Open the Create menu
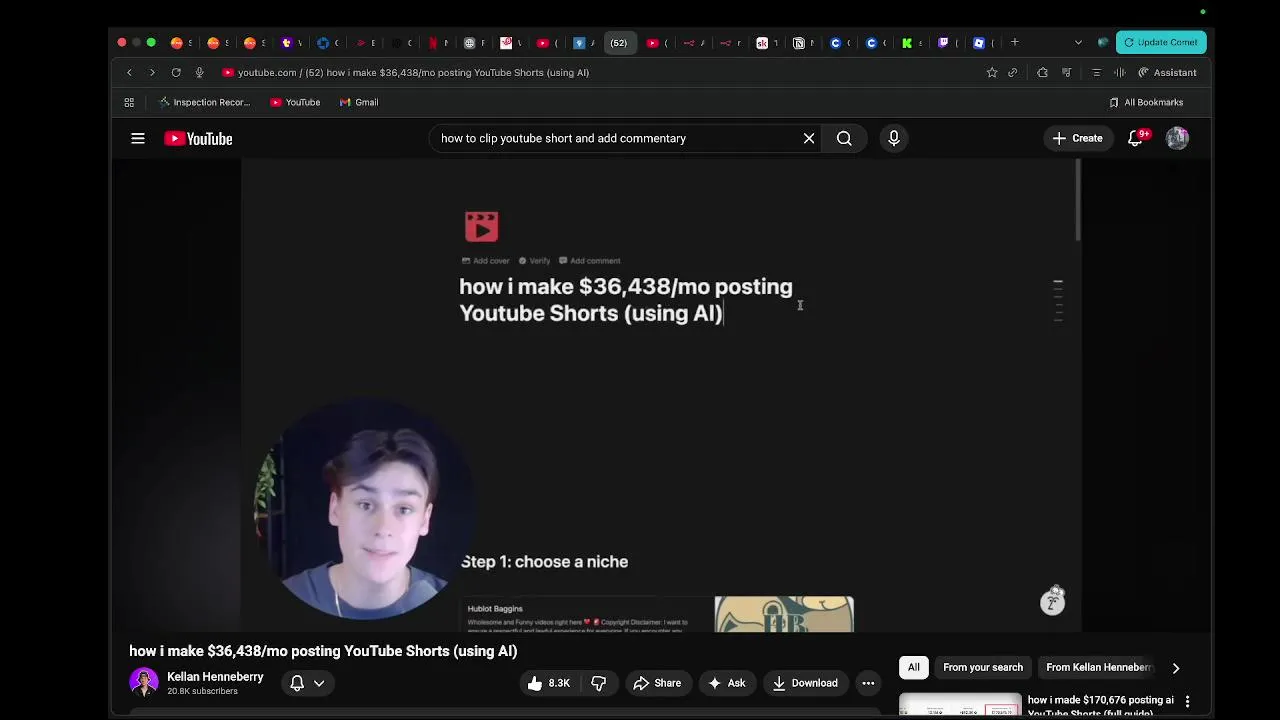The width and height of the screenshot is (1280, 720). pyautogui.click(x=1077, y=139)
